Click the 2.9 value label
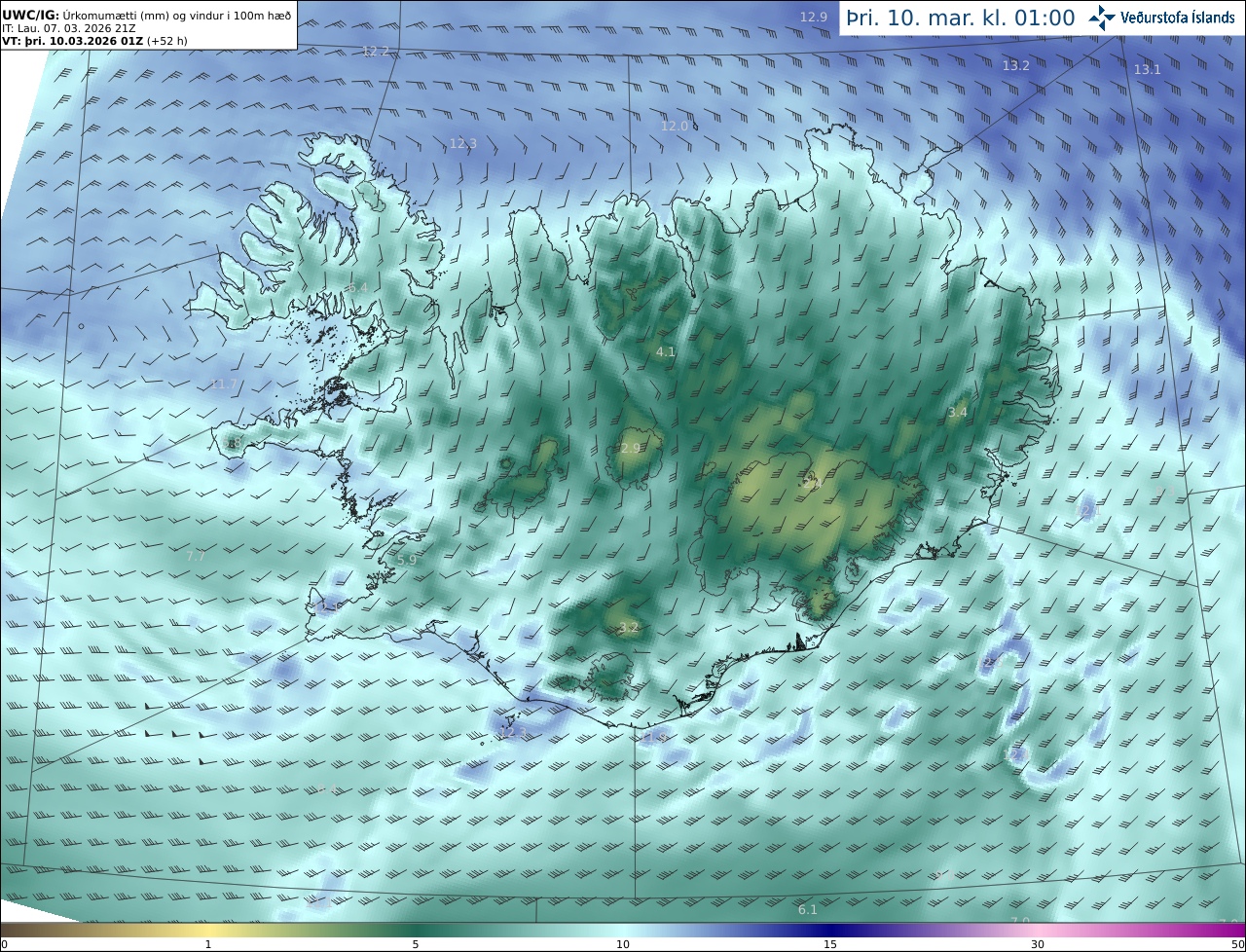The height and width of the screenshot is (952, 1246). (631, 448)
